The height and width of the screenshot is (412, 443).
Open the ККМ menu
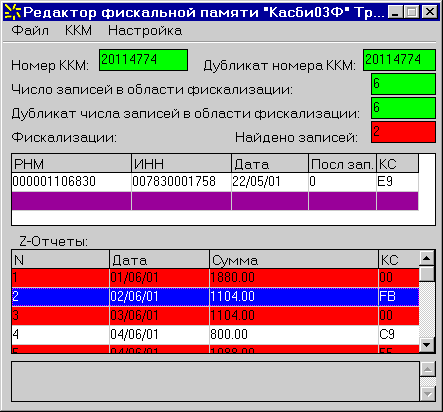[78, 31]
